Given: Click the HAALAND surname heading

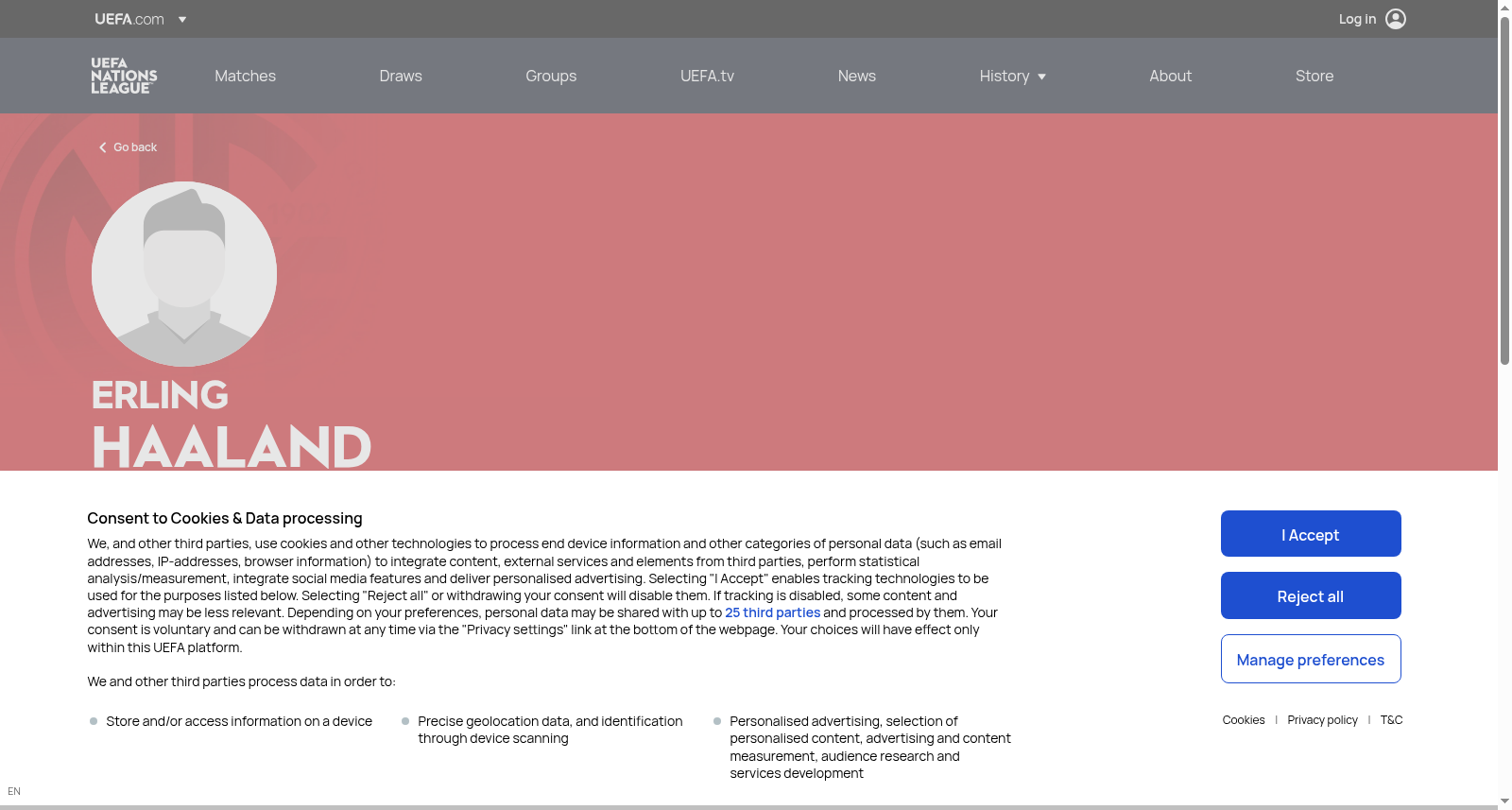Looking at the screenshot, I should point(232,447).
